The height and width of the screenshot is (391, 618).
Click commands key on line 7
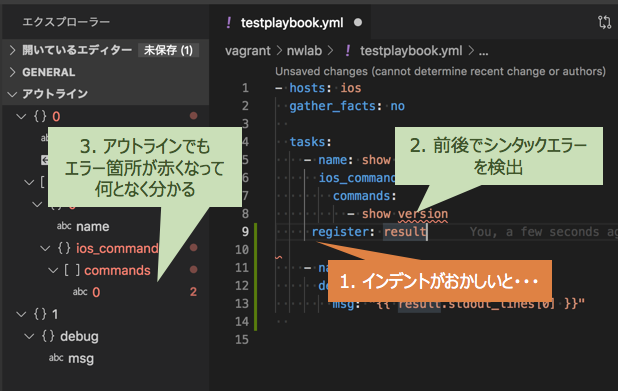pyautogui.click(x=361, y=196)
